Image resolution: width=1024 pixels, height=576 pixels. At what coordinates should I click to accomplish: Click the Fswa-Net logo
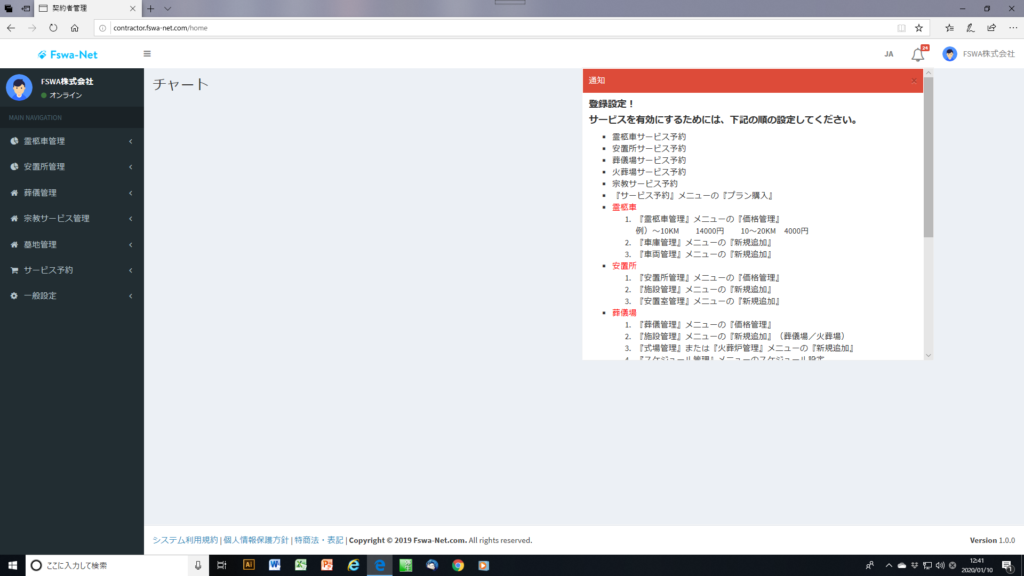pos(67,54)
